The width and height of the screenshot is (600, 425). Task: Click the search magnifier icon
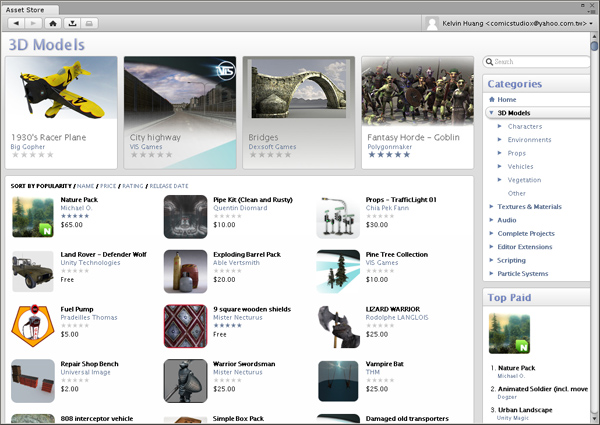click(x=489, y=62)
